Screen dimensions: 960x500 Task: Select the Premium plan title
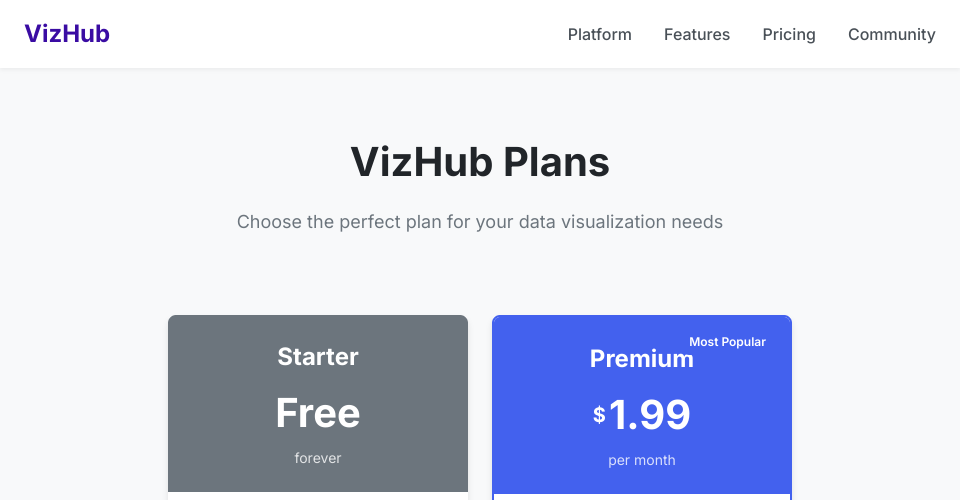[x=641, y=359]
